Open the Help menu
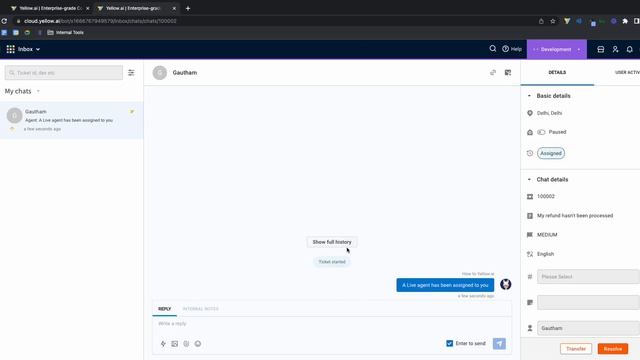 (x=512, y=49)
